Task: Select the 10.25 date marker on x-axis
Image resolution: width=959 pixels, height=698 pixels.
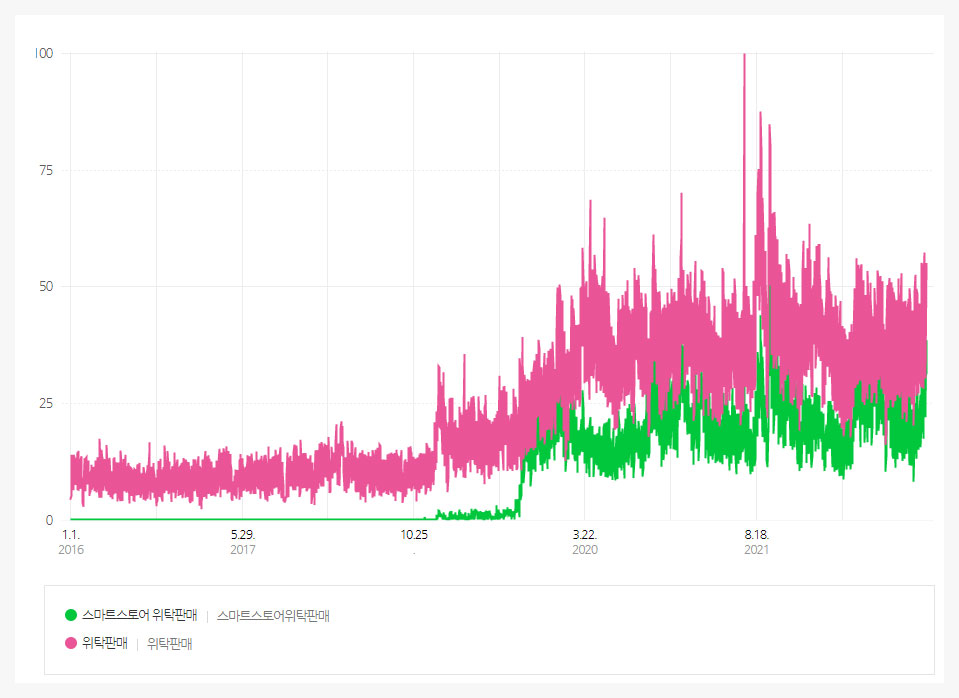Action: pyautogui.click(x=414, y=535)
